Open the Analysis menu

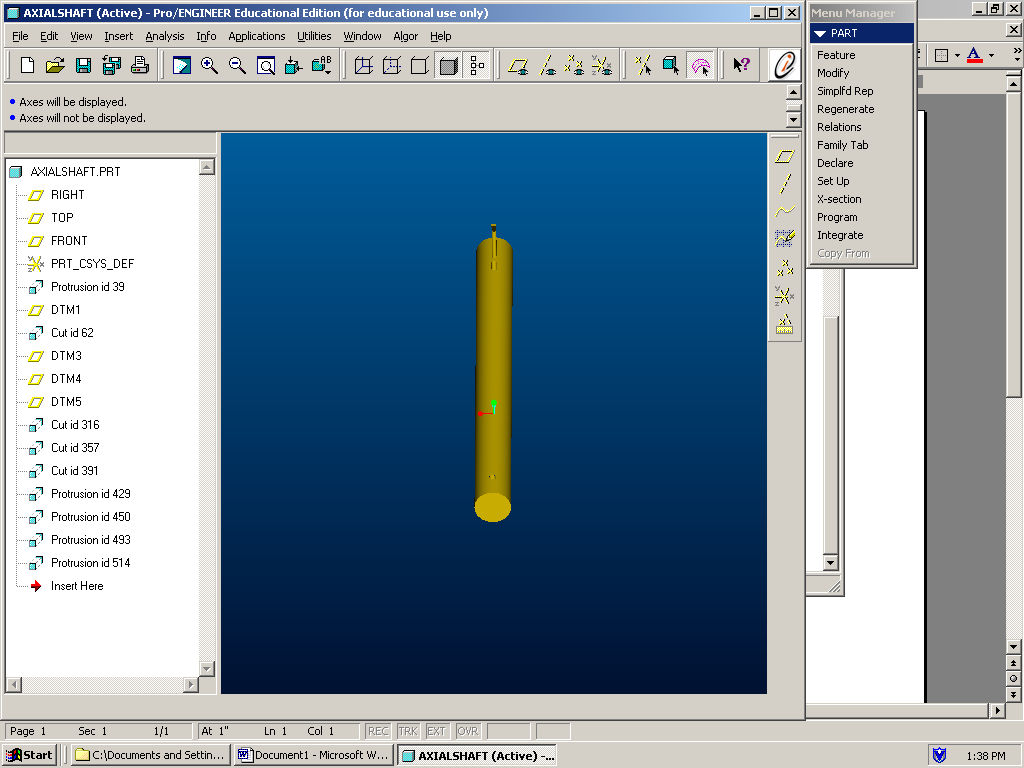click(165, 36)
